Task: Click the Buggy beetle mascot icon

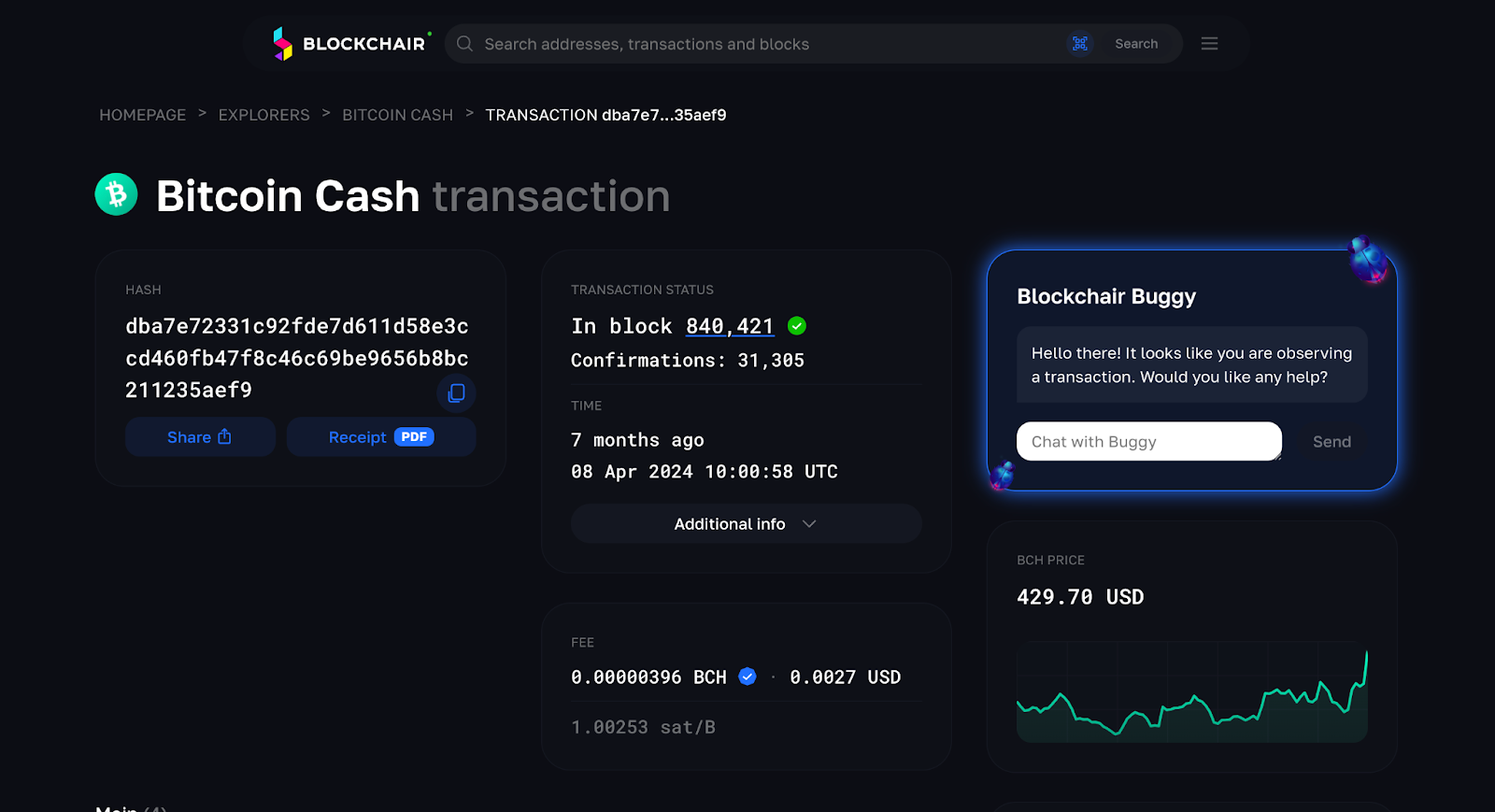Action: (x=1369, y=260)
